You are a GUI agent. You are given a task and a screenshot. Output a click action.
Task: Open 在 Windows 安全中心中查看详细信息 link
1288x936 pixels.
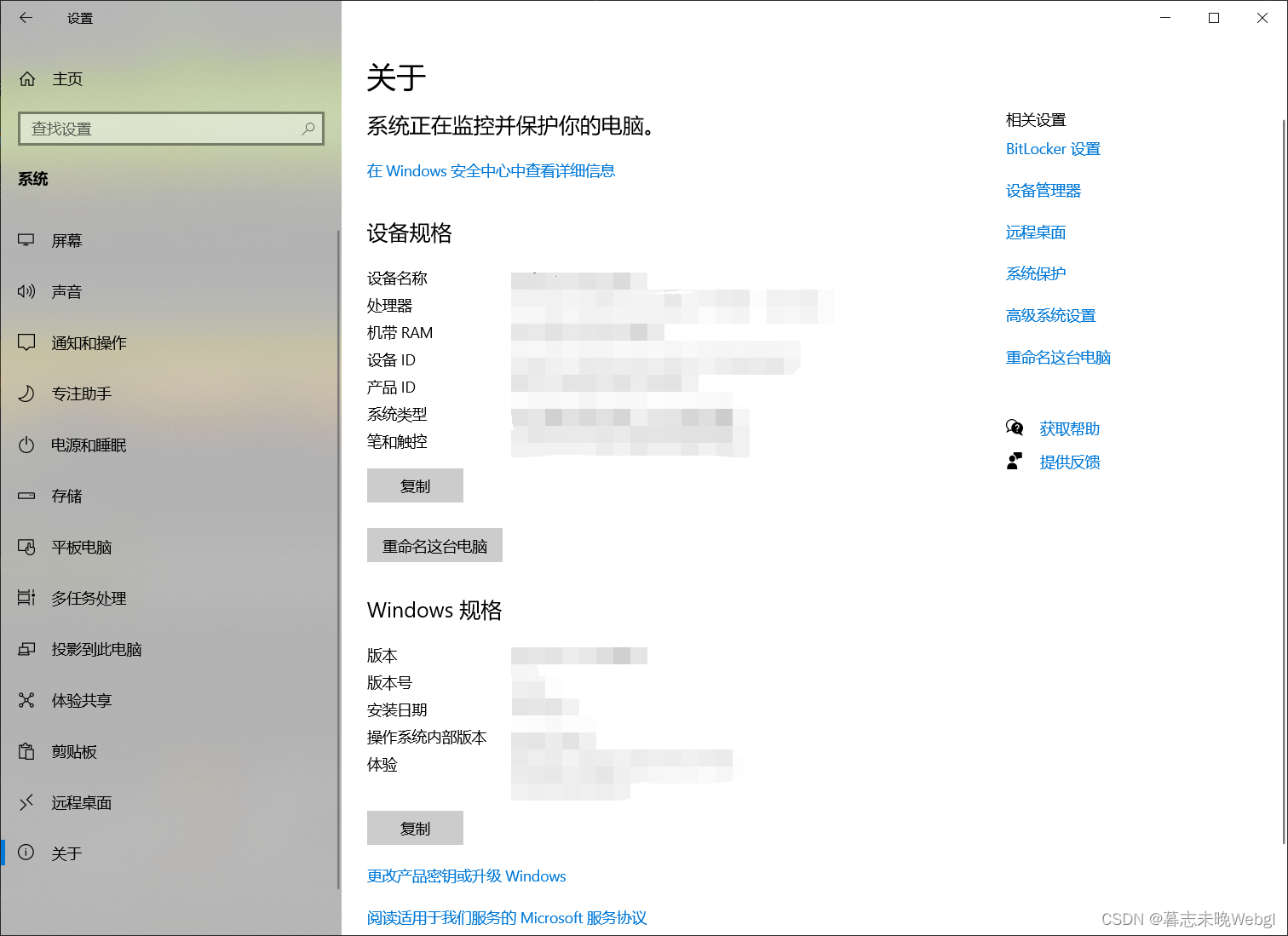(x=491, y=171)
